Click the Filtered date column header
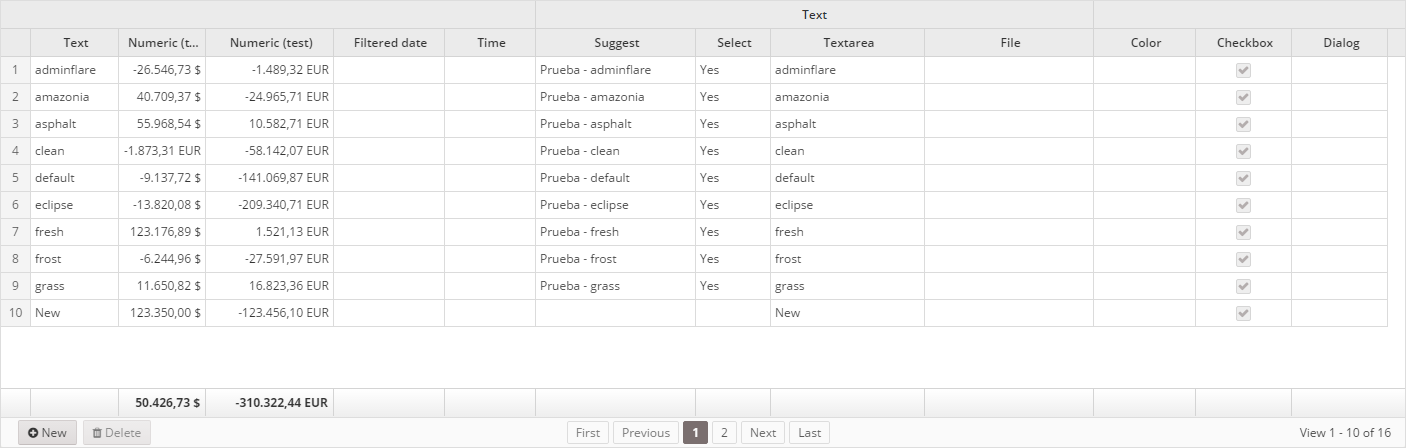 (x=389, y=43)
